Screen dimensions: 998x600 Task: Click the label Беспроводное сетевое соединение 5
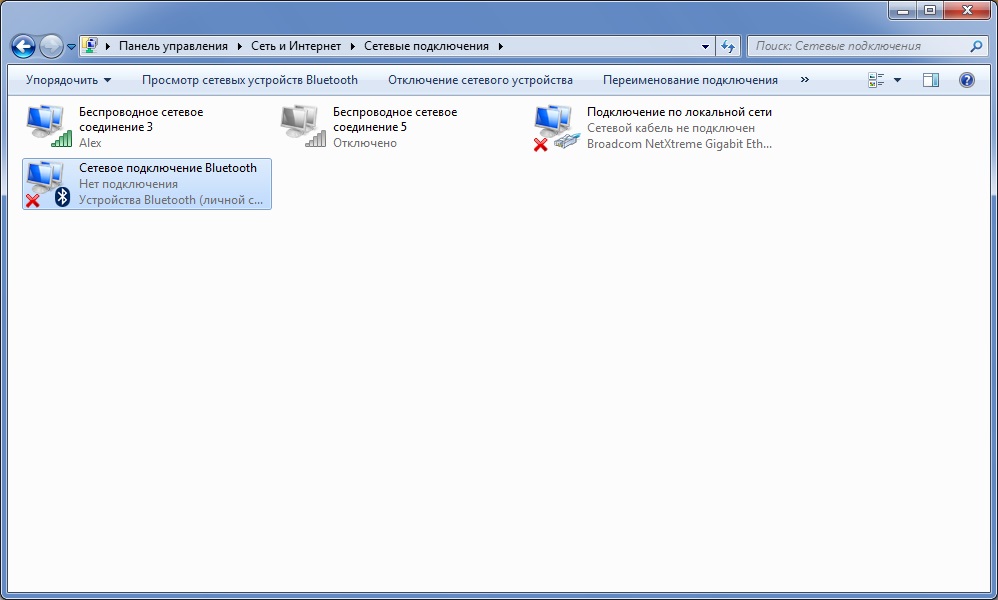(395, 120)
